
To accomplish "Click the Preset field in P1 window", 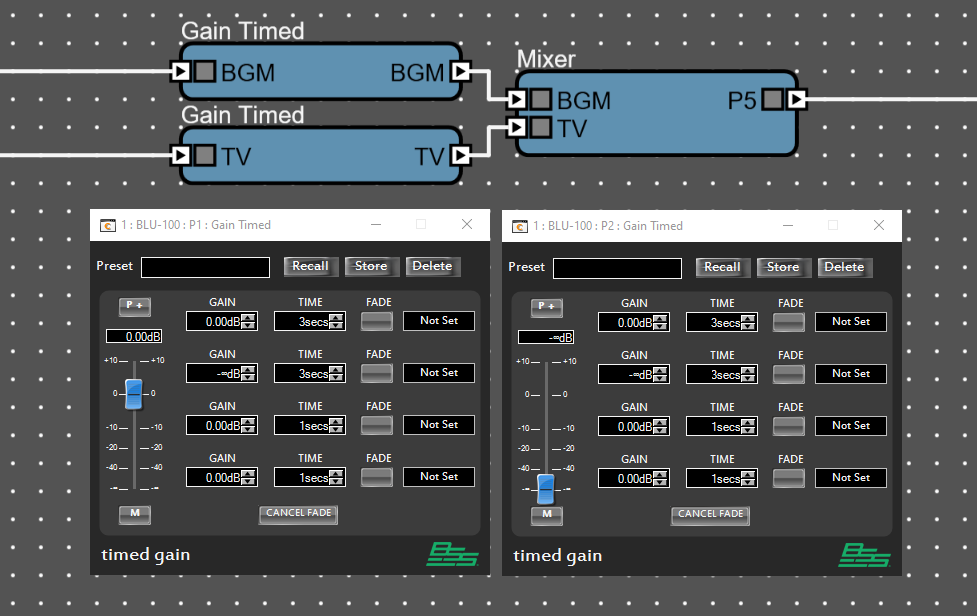I will tap(206, 267).
